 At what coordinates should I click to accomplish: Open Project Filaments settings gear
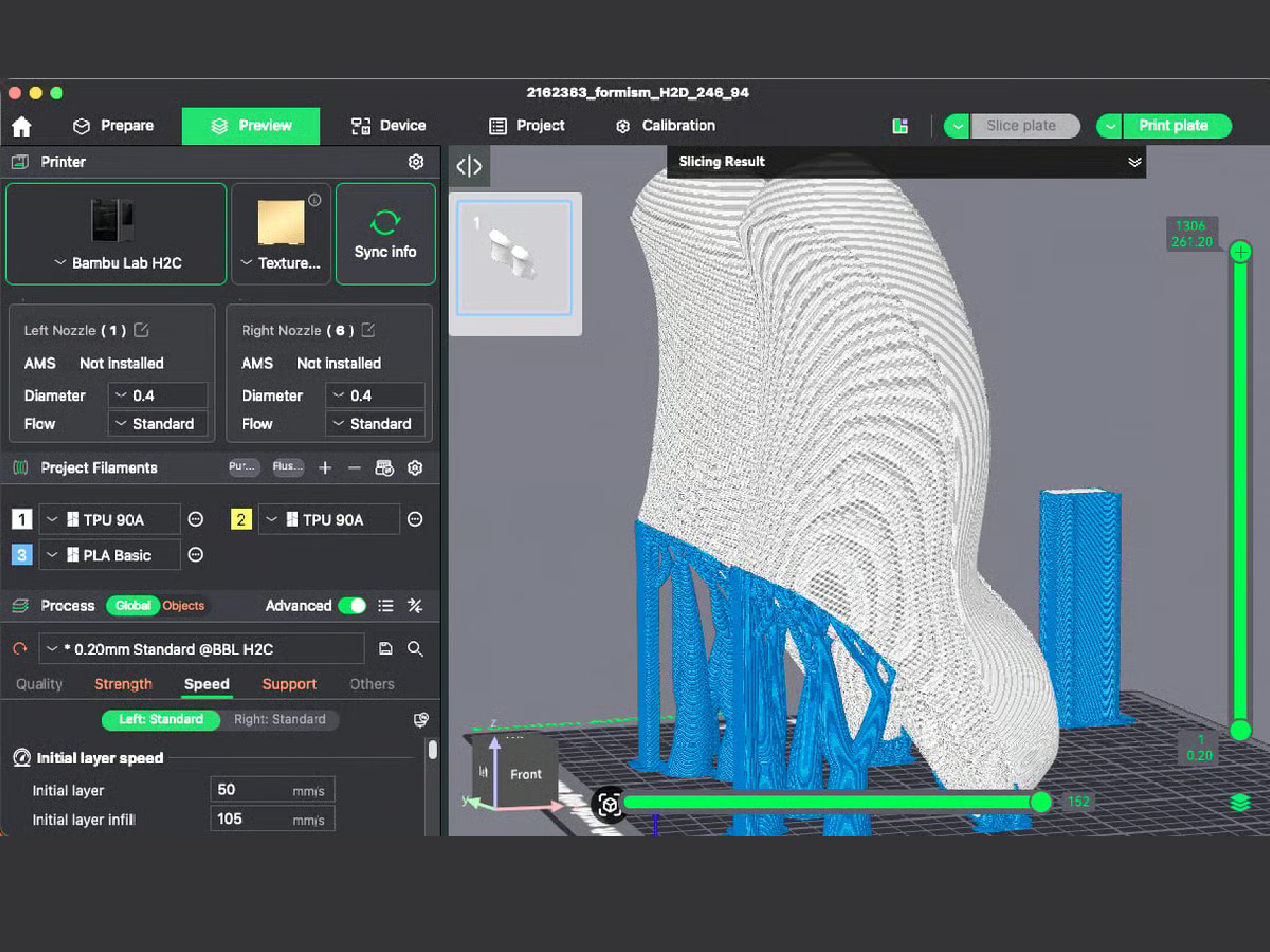pyautogui.click(x=415, y=468)
